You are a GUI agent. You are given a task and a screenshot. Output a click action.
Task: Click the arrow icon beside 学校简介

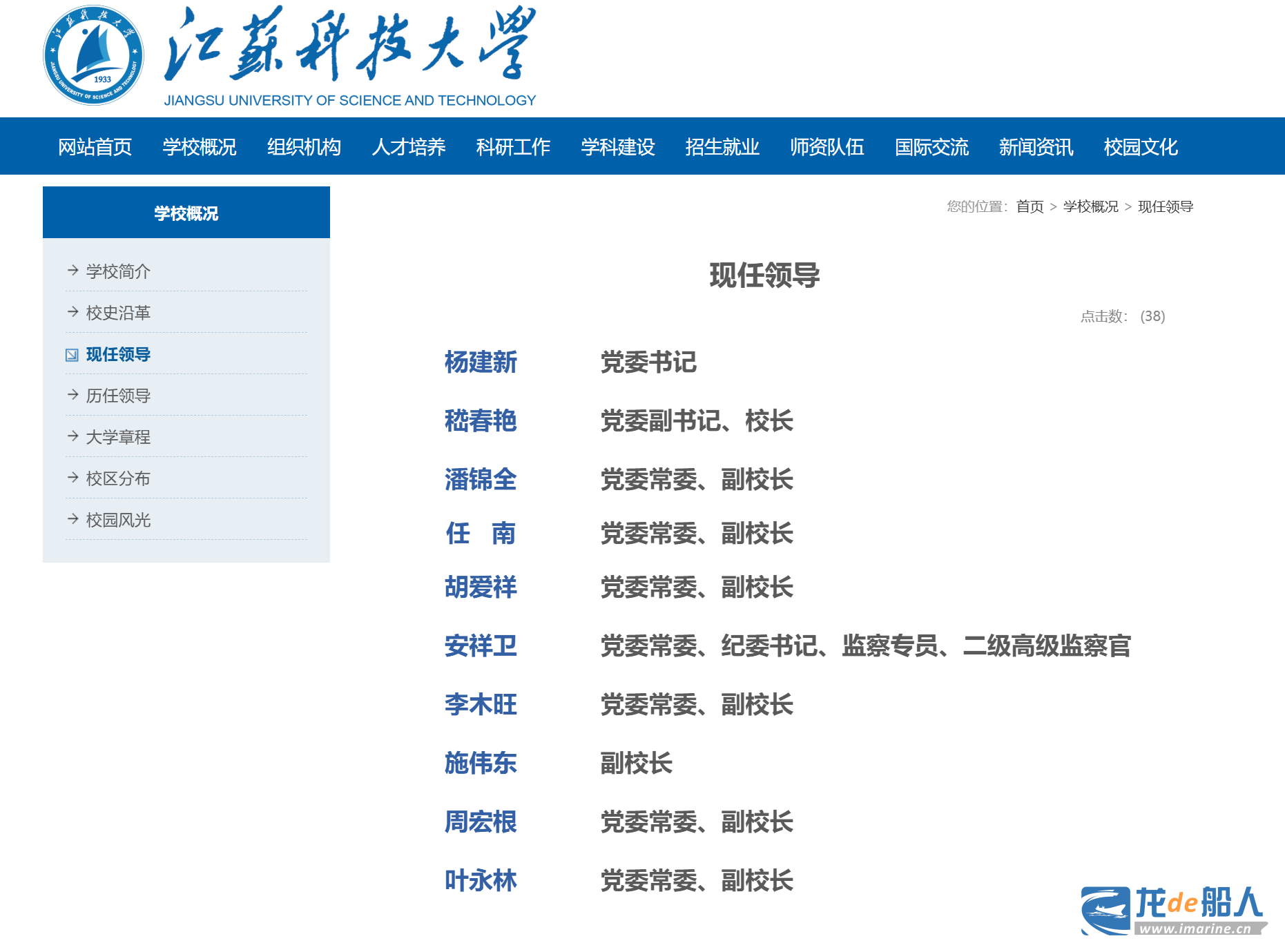73,270
